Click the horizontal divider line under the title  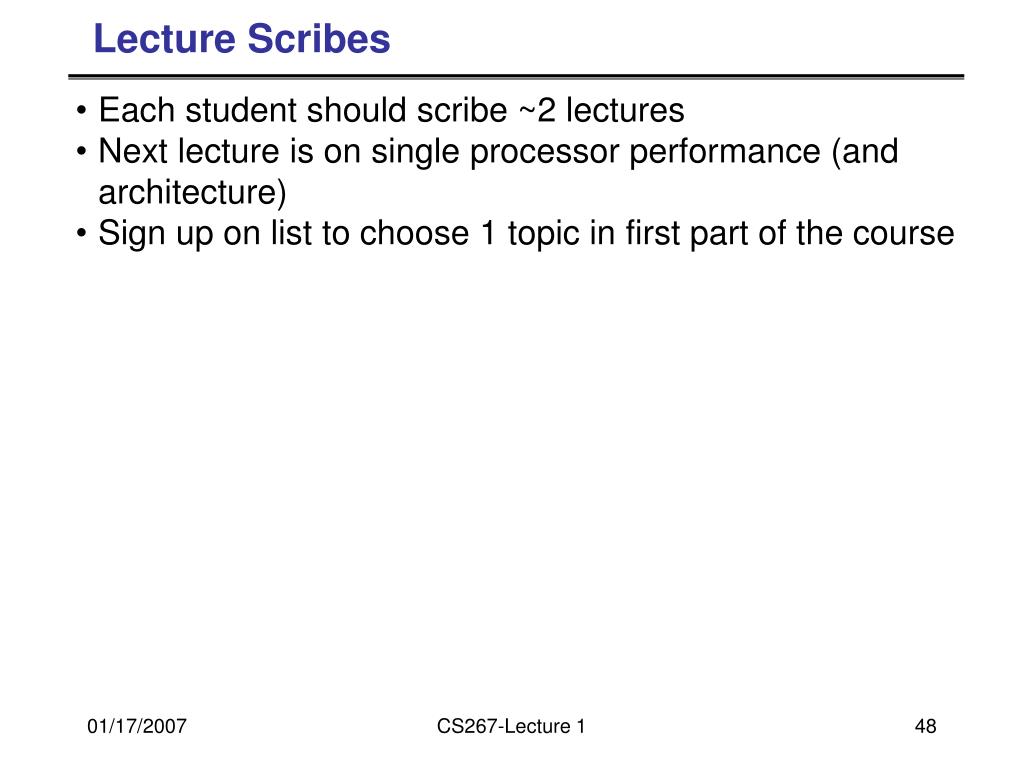click(515, 77)
